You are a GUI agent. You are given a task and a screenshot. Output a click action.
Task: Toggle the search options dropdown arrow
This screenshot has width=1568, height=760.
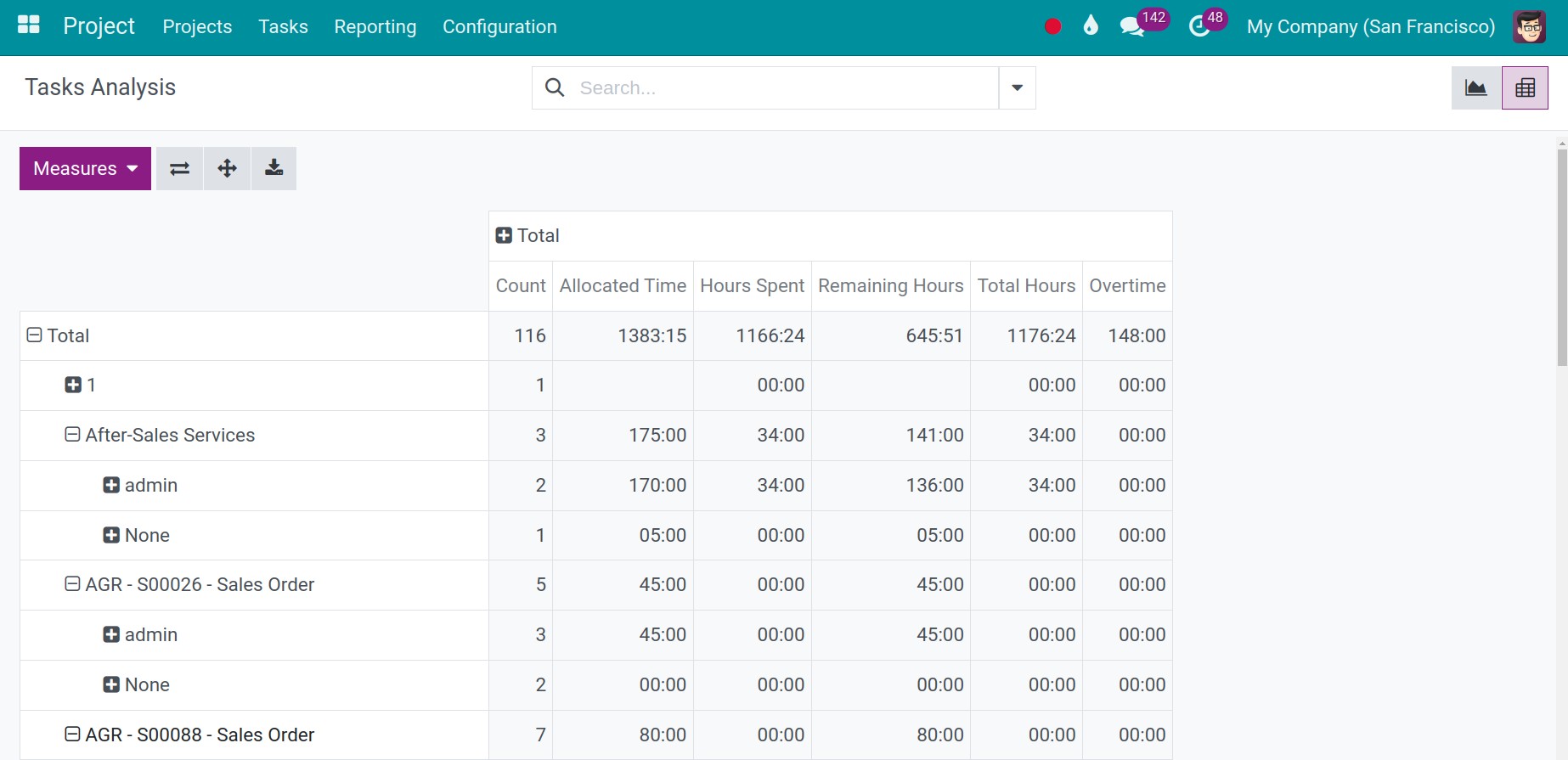coord(1017,87)
